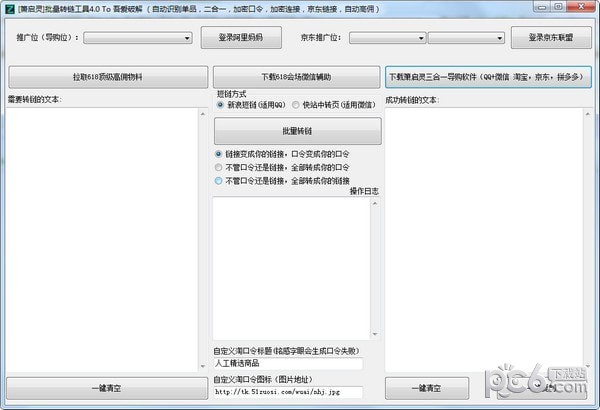The width and height of the screenshot is (600, 410).
Task: Choose 链接变成你的链接，口令变成你的口令 option
Action: 219,154
